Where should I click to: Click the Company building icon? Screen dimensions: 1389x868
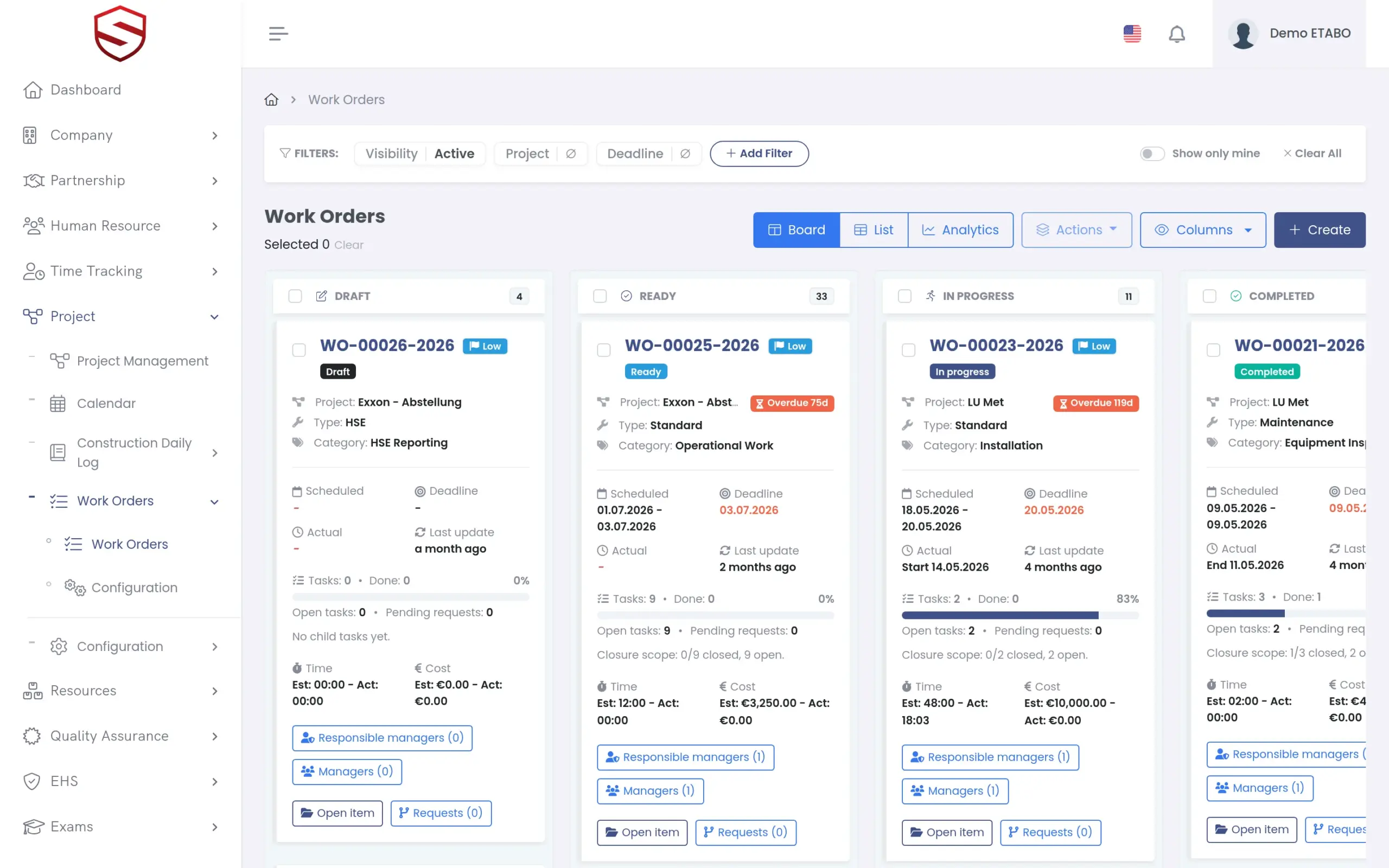pos(30,135)
